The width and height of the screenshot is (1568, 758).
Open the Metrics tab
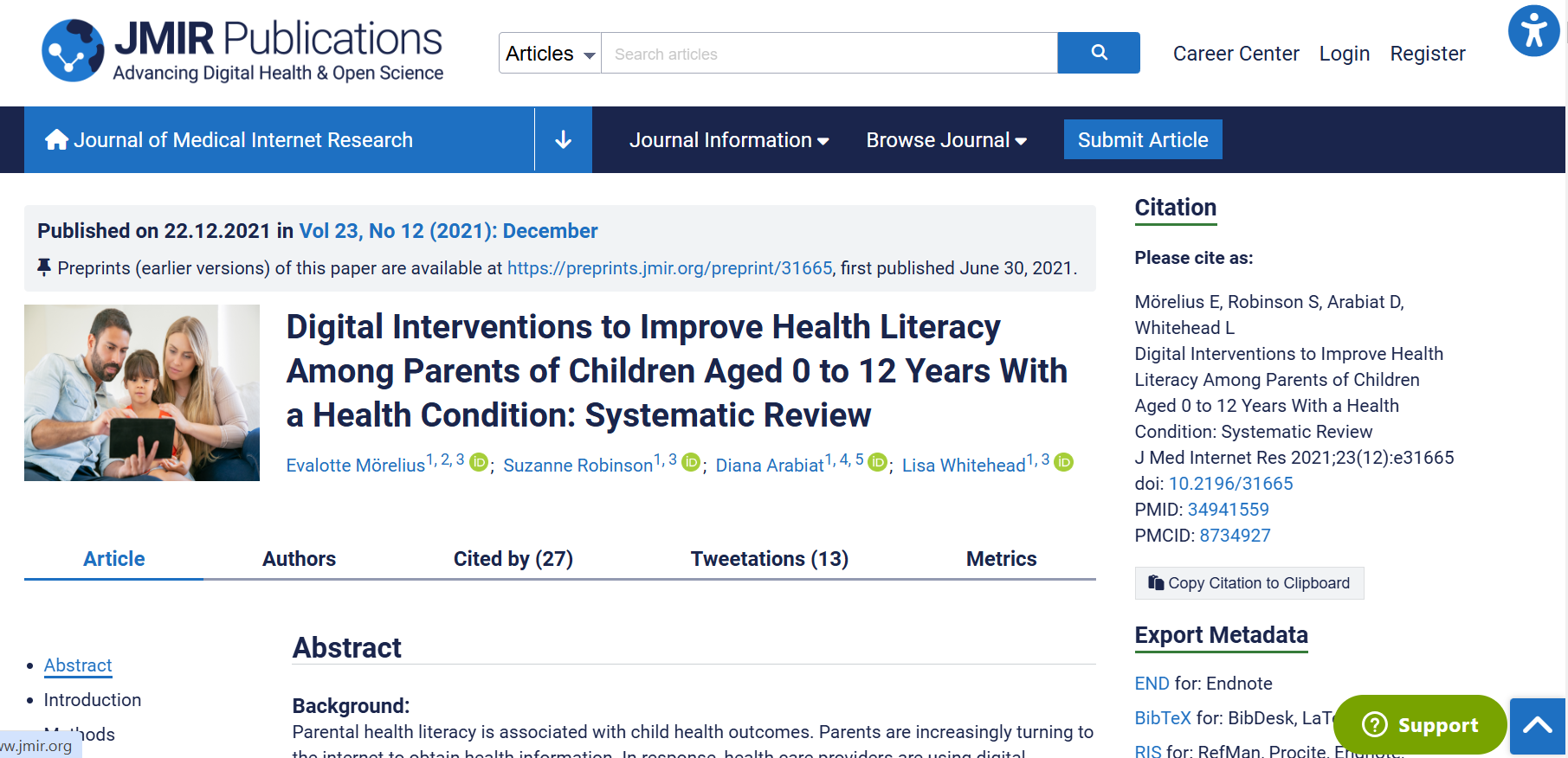tap(1001, 559)
